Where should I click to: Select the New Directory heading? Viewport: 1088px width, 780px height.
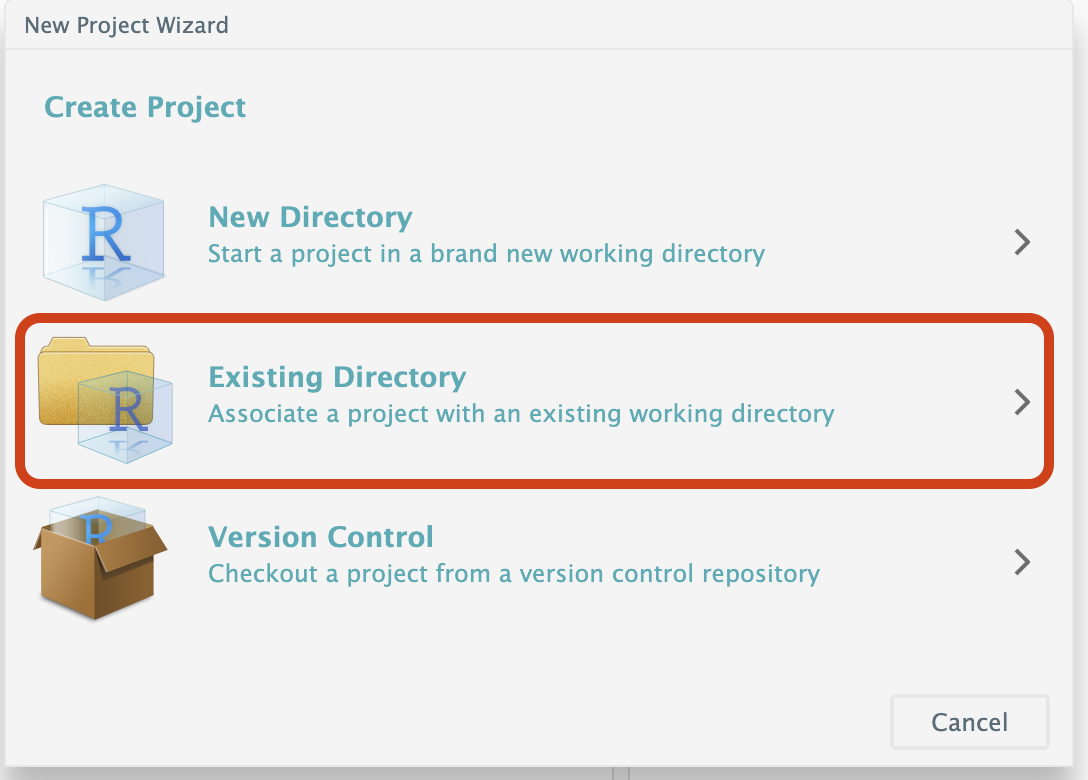310,217
